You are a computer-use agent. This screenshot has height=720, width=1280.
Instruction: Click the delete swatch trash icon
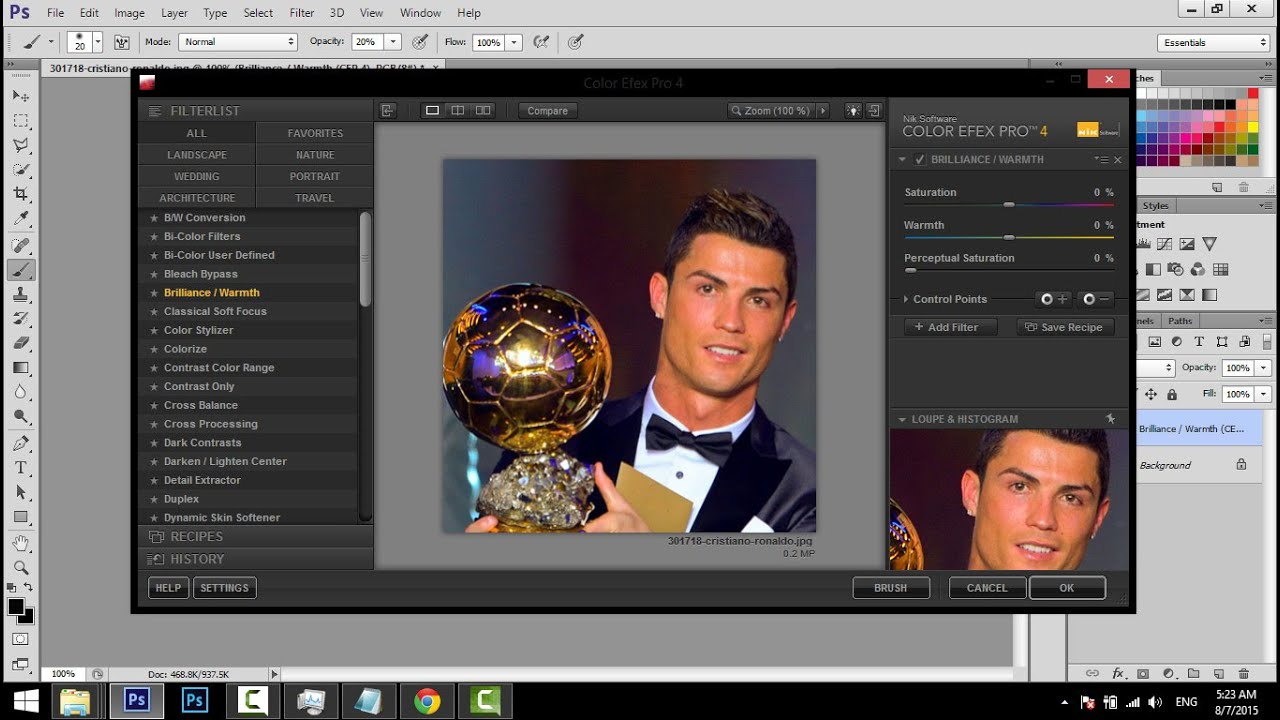point(1243,187)
